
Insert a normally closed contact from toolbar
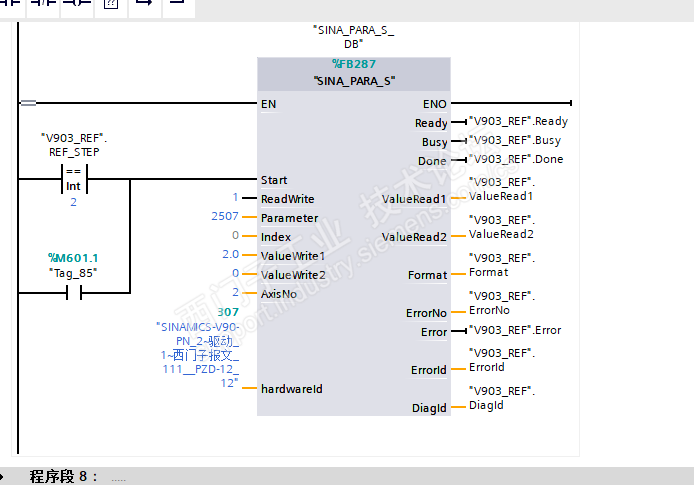coord(43,5)
